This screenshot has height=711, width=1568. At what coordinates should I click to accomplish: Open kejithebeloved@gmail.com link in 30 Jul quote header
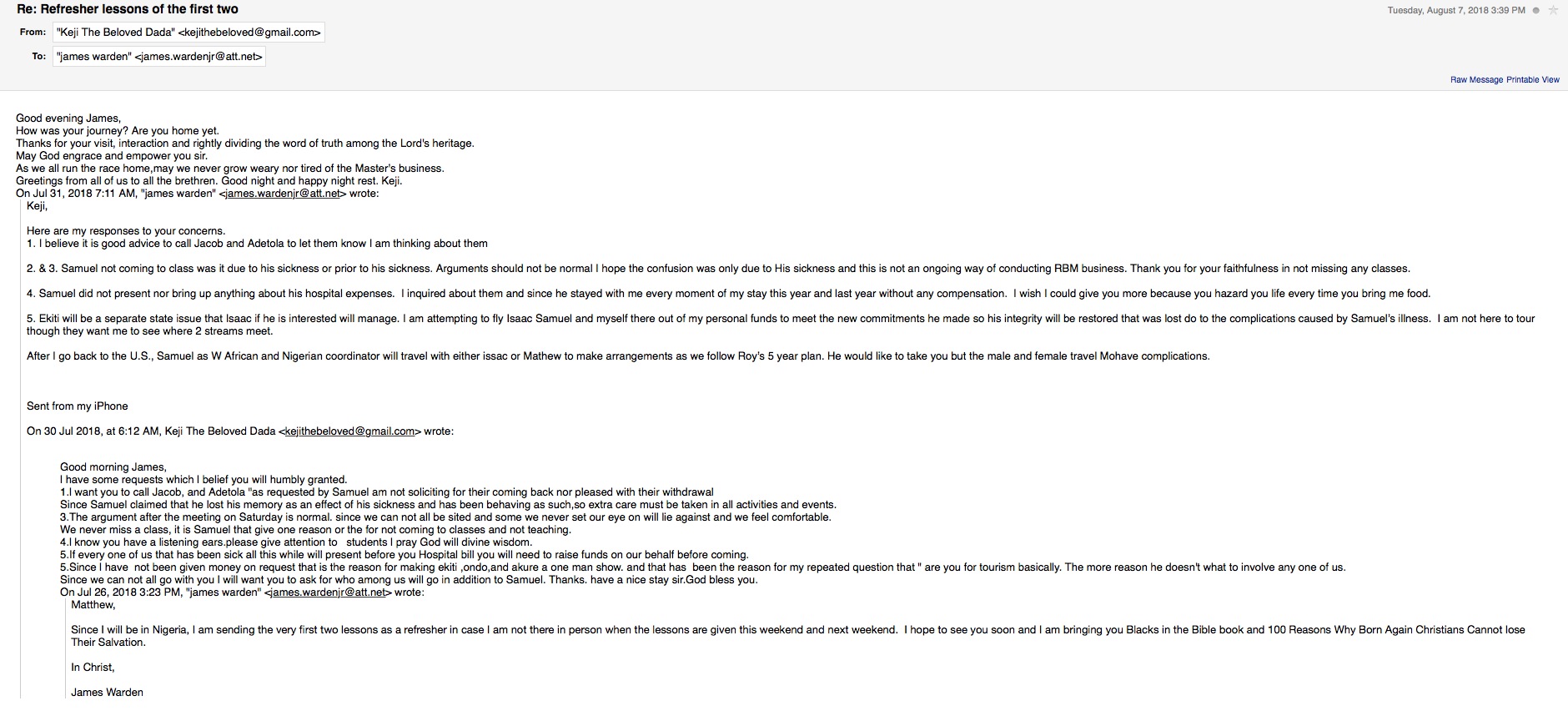click(x=349, y=431)
